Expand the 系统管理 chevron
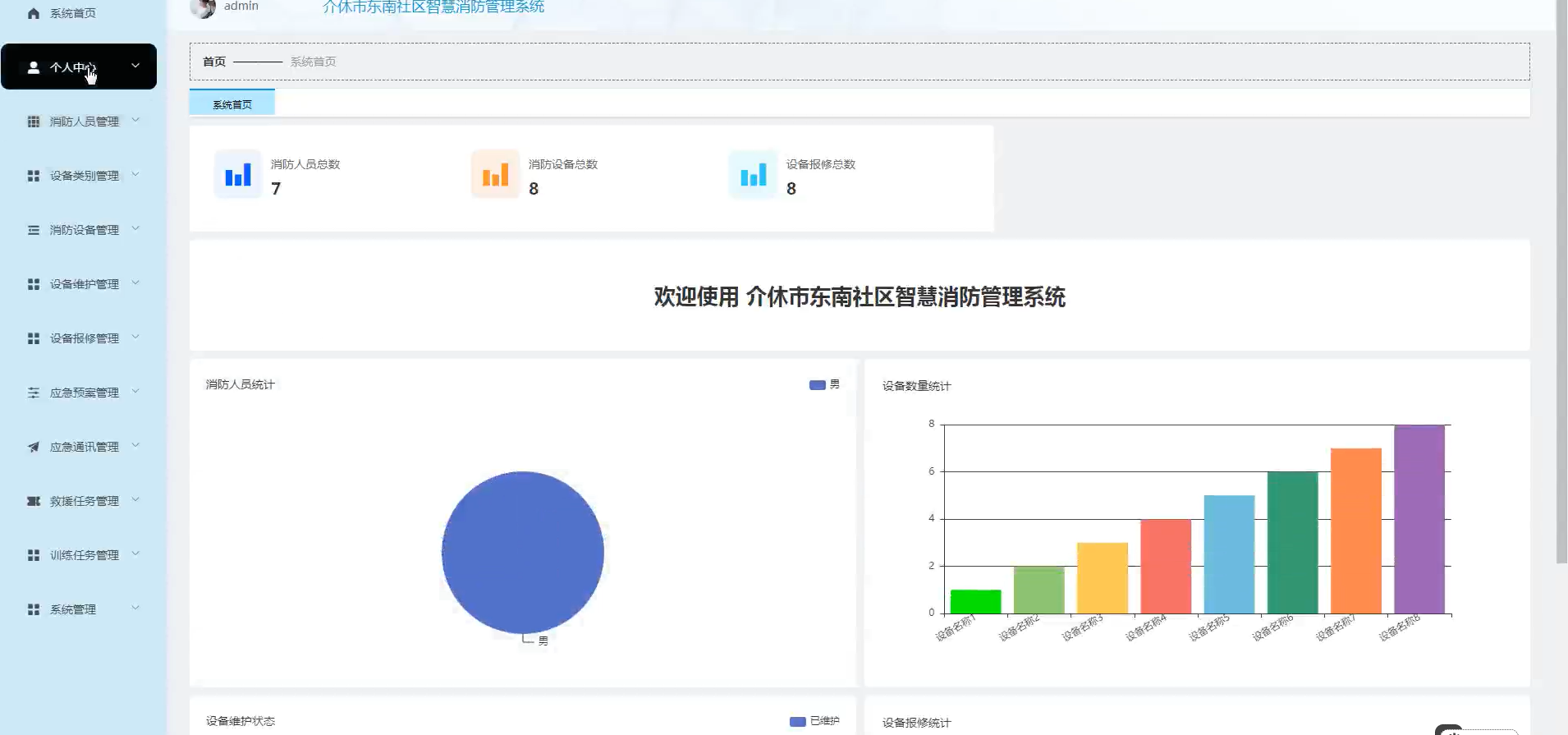The image size is (1568, 735). coord(135,608)
